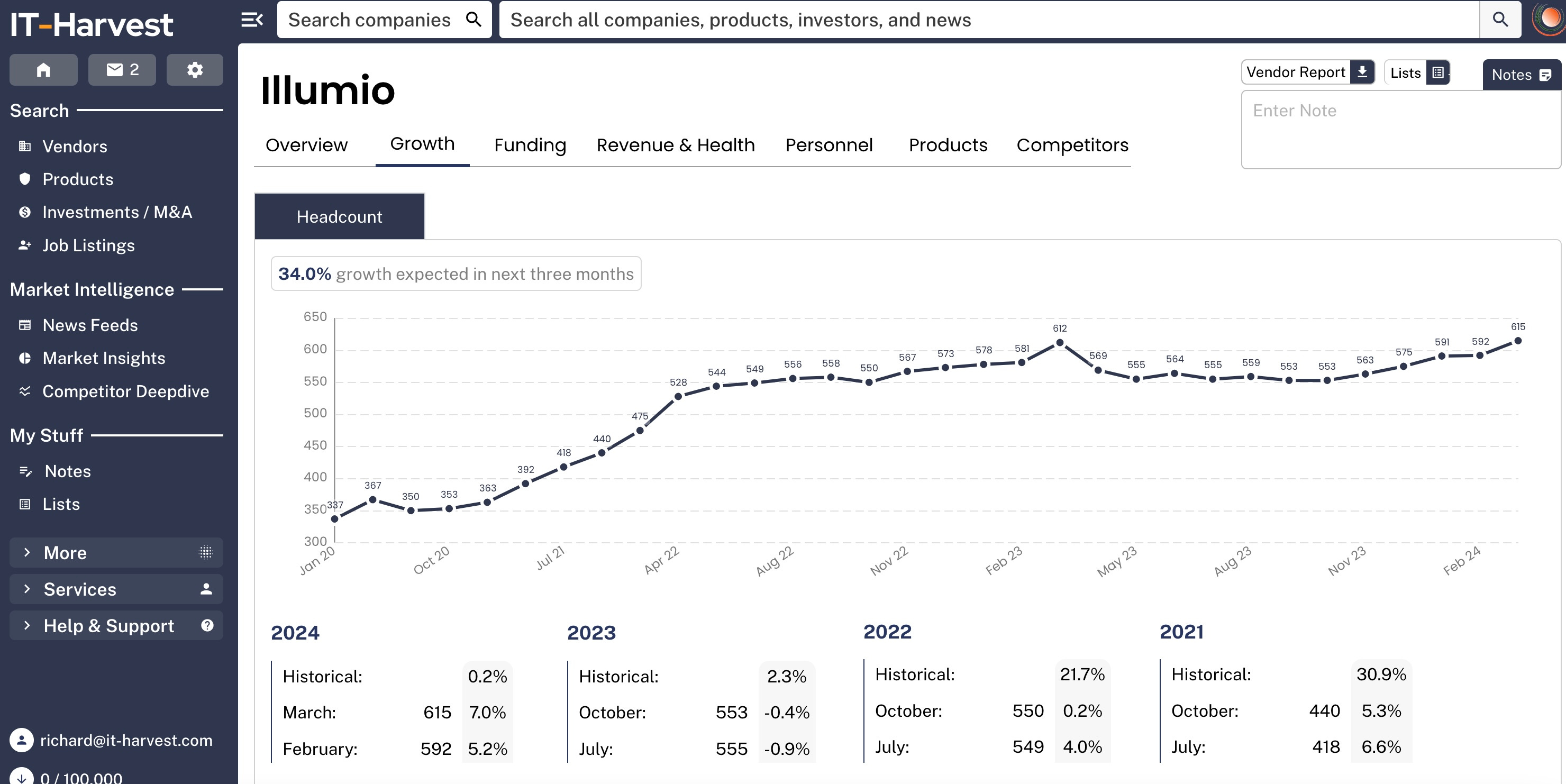This screenshot has height=784, width=1566.
Task: Click the Competitor Deepdive icon
Action: pyautogui.click(x=25, y=391)
